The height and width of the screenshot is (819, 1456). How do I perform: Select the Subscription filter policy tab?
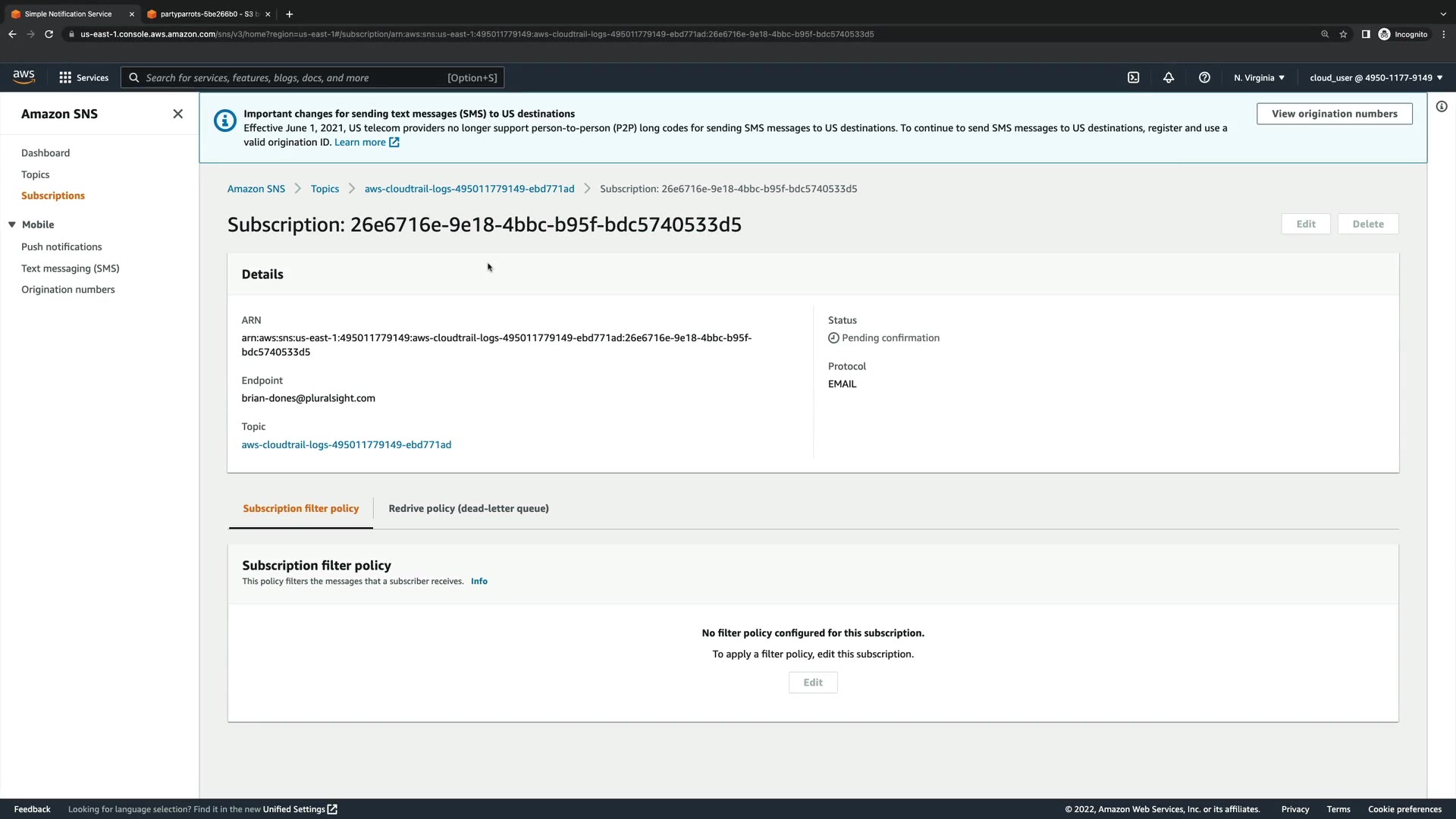coord(300,508)
